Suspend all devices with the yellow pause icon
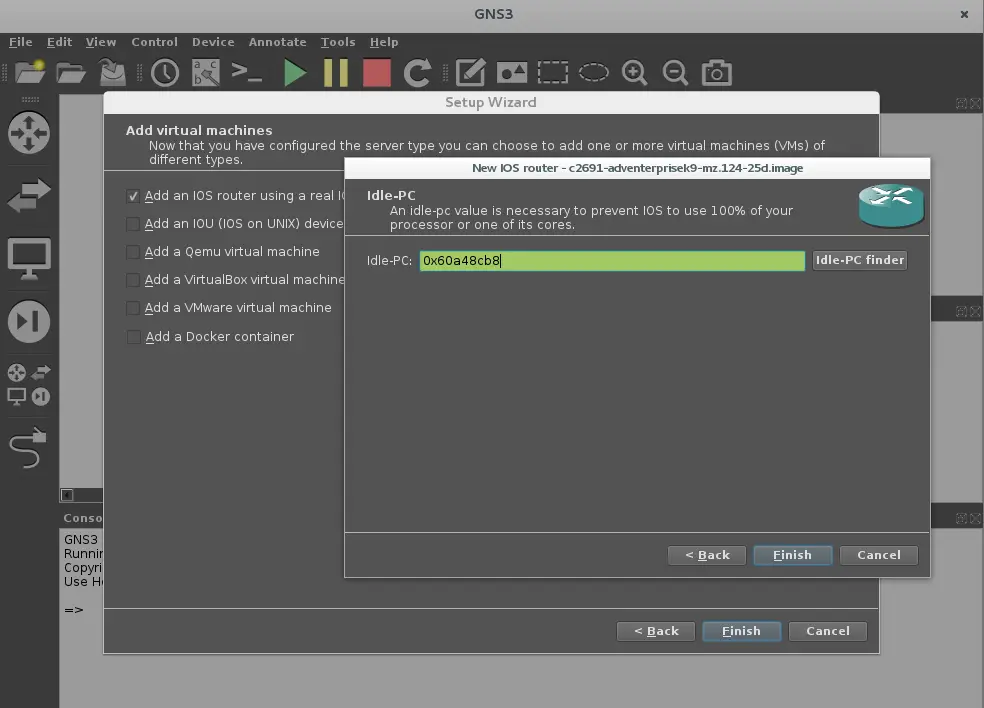This screenshot has width=984, height=708. (x=336, y=73)
